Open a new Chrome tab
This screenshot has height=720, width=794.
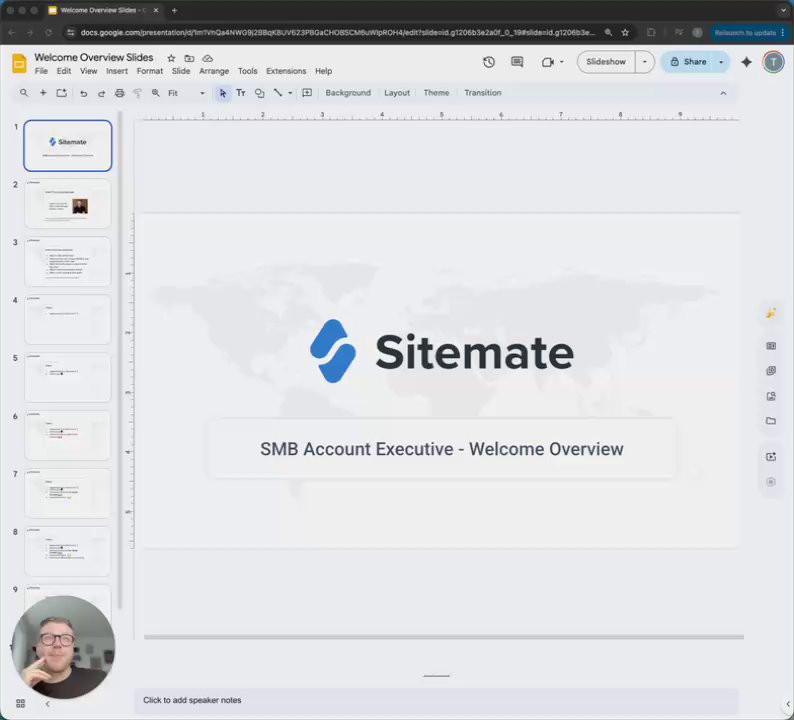174,10
